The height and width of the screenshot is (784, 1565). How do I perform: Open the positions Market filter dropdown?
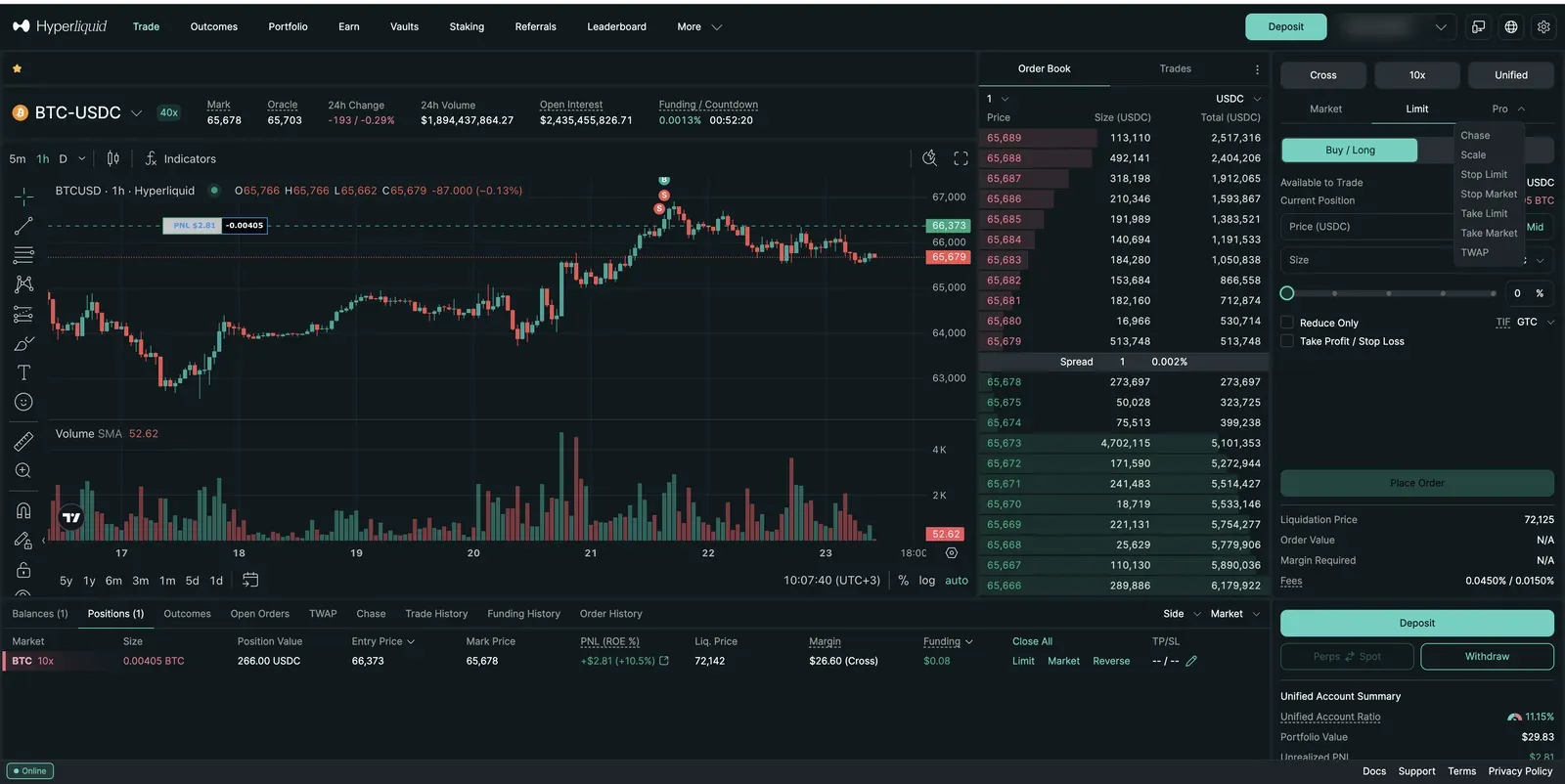1235,614
